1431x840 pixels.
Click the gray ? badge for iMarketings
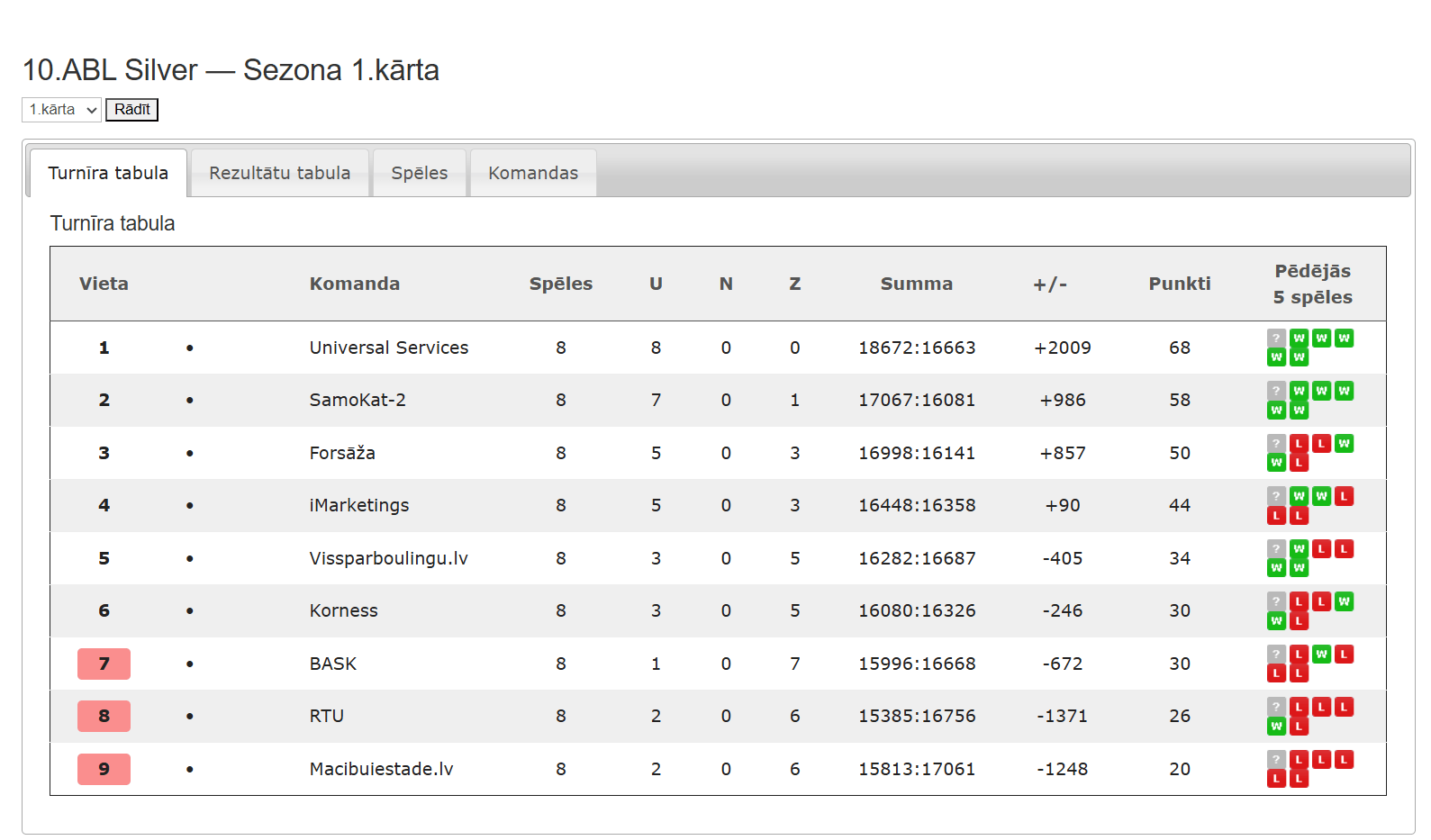coord(1276,496)
